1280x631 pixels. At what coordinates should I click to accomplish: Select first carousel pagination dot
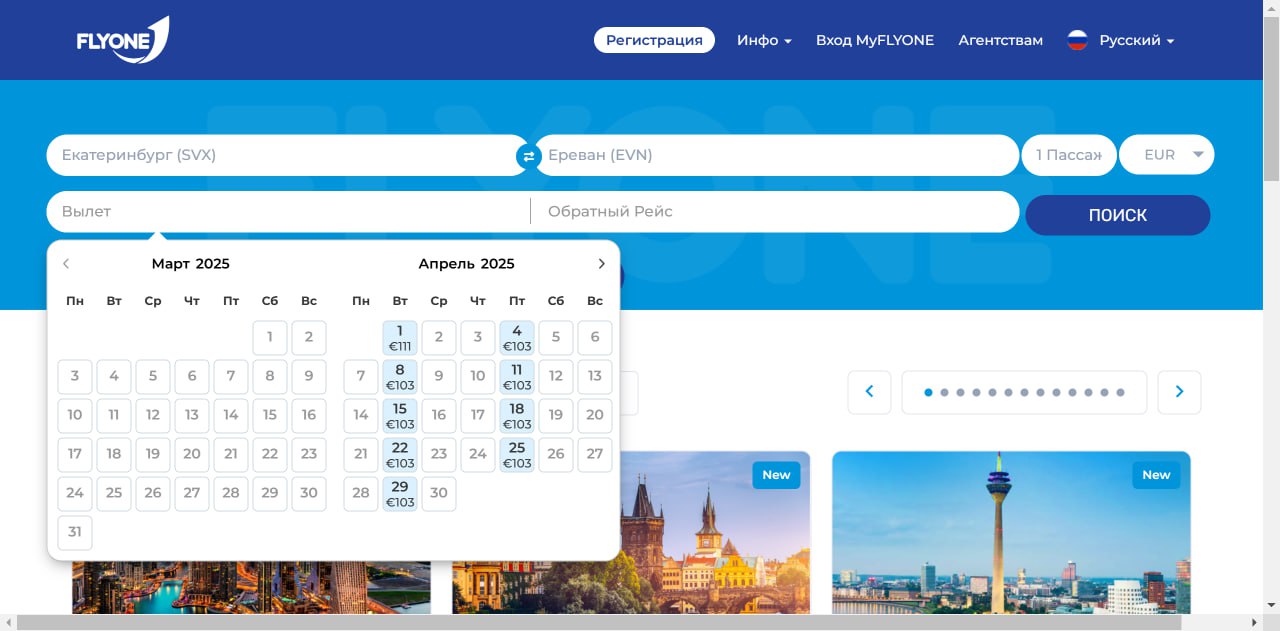tap(928, 392)
